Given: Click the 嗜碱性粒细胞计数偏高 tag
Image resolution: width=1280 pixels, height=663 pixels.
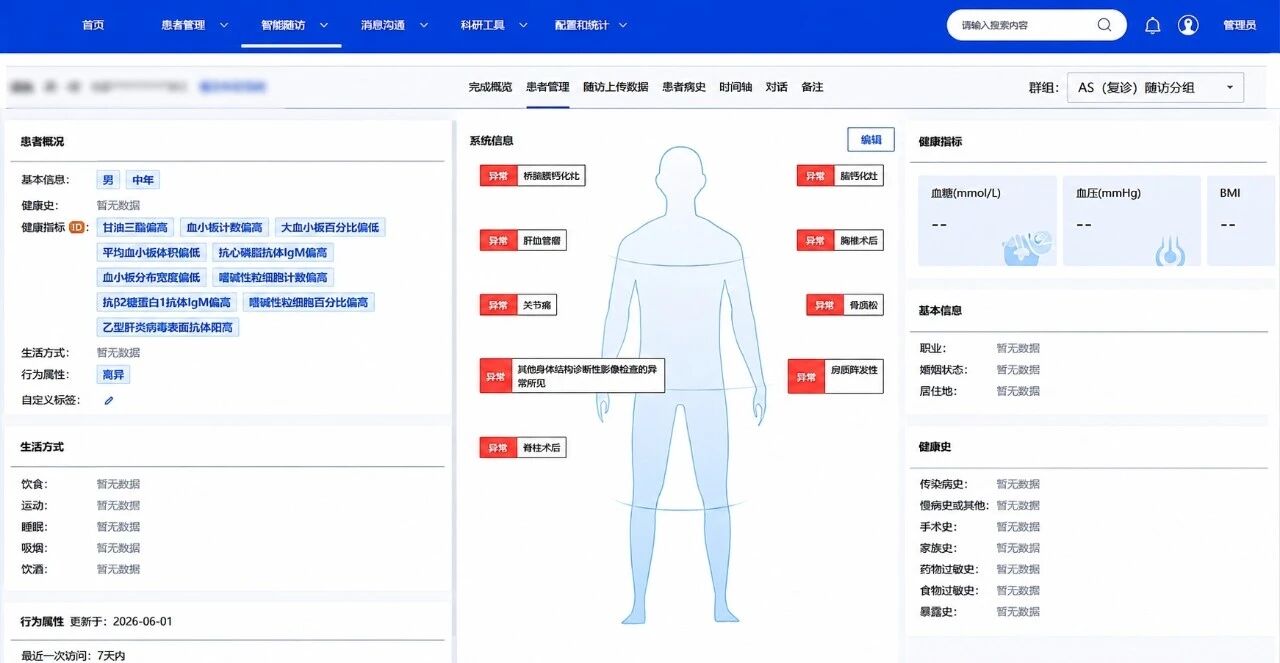Looking at the screenshot, I should point(274,278).
